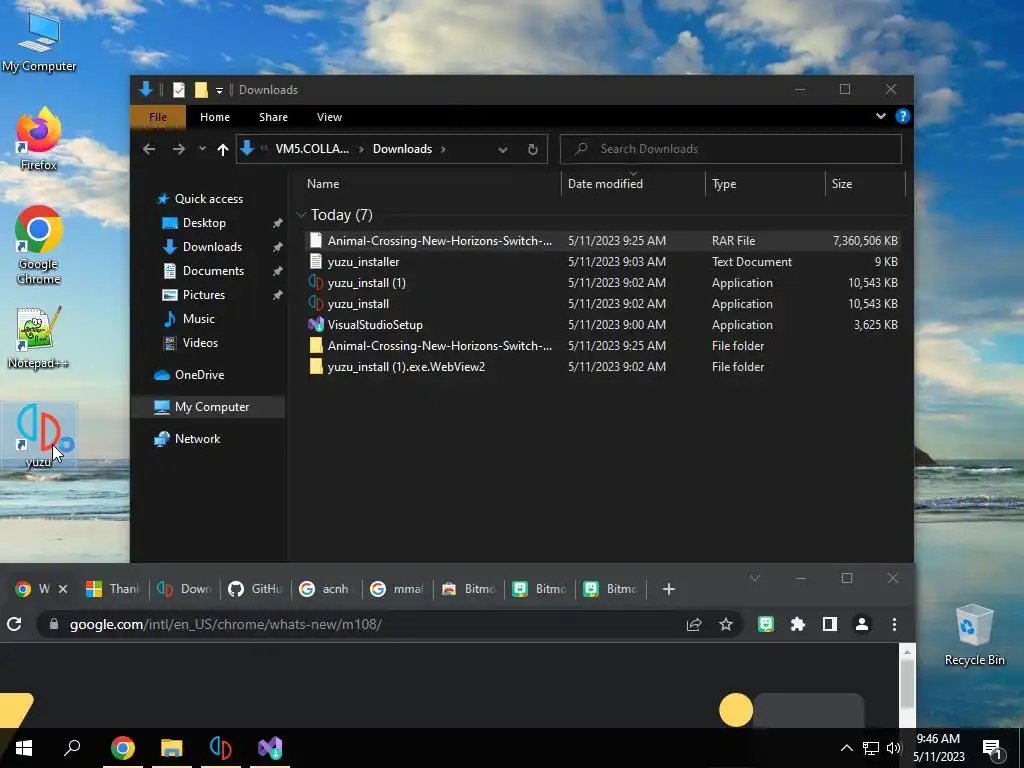Screen dimensions: 1024x768
Task: Select the VisualStudioSetup file
Action: 375,325
